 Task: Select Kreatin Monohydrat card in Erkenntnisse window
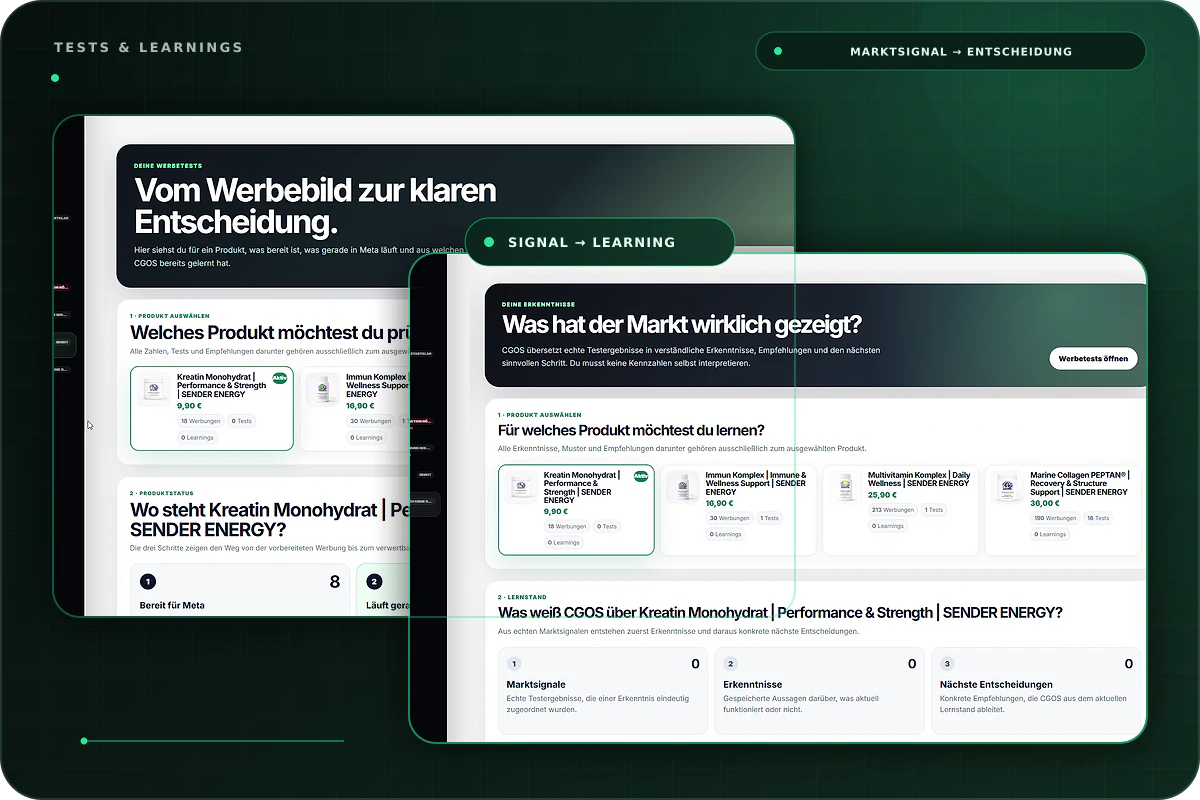coord(576,510)
